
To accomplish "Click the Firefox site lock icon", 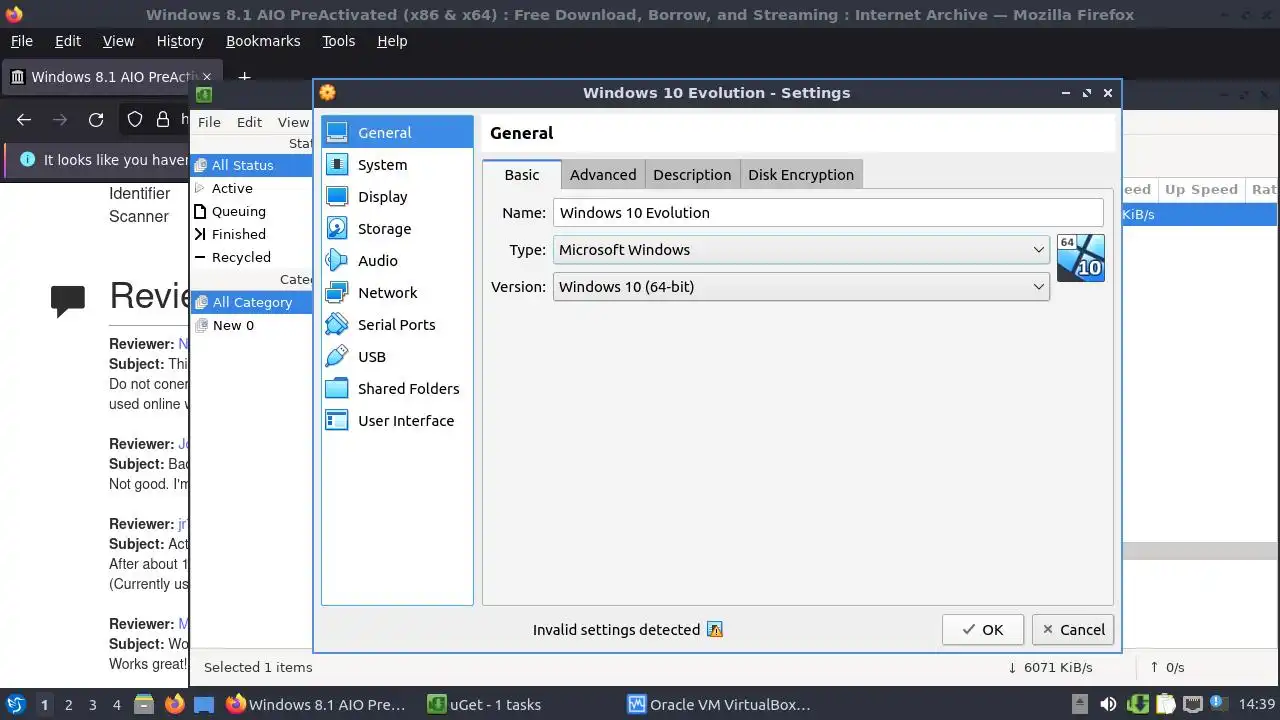I will click(163, 119).
